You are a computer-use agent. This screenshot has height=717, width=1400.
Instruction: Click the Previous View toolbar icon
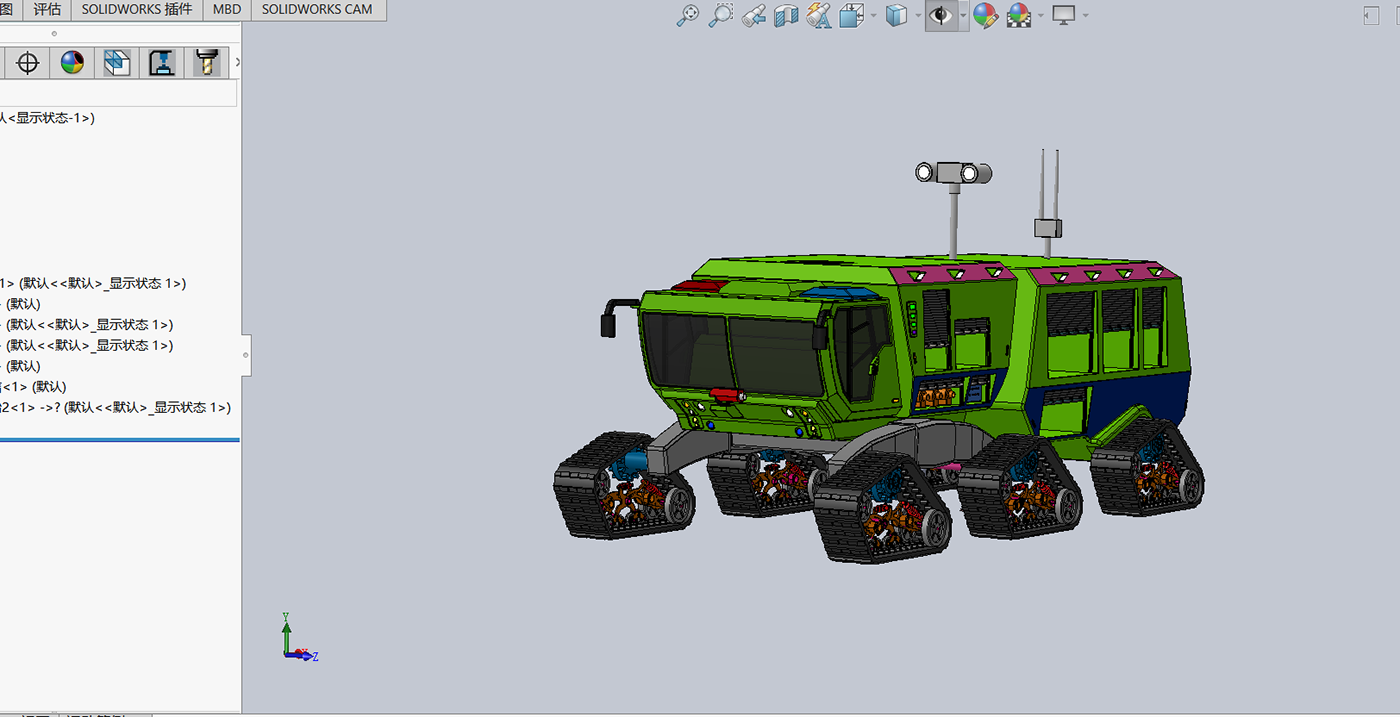755,16
